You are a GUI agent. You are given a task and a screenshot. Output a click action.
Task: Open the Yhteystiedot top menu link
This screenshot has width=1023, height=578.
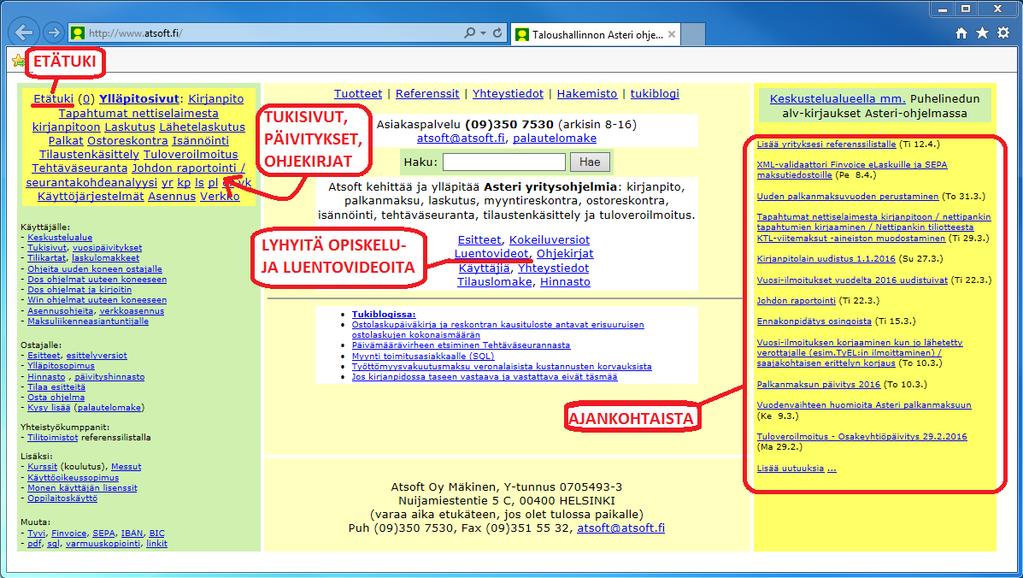(x=508, y=94)
